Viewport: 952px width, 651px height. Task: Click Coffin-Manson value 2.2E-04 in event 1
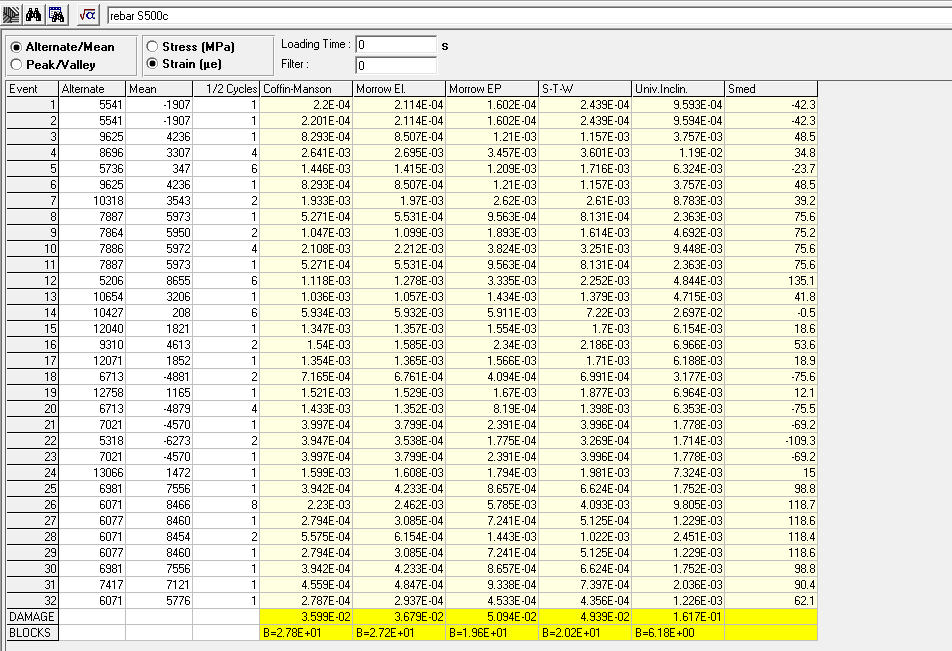click(307, 105)
